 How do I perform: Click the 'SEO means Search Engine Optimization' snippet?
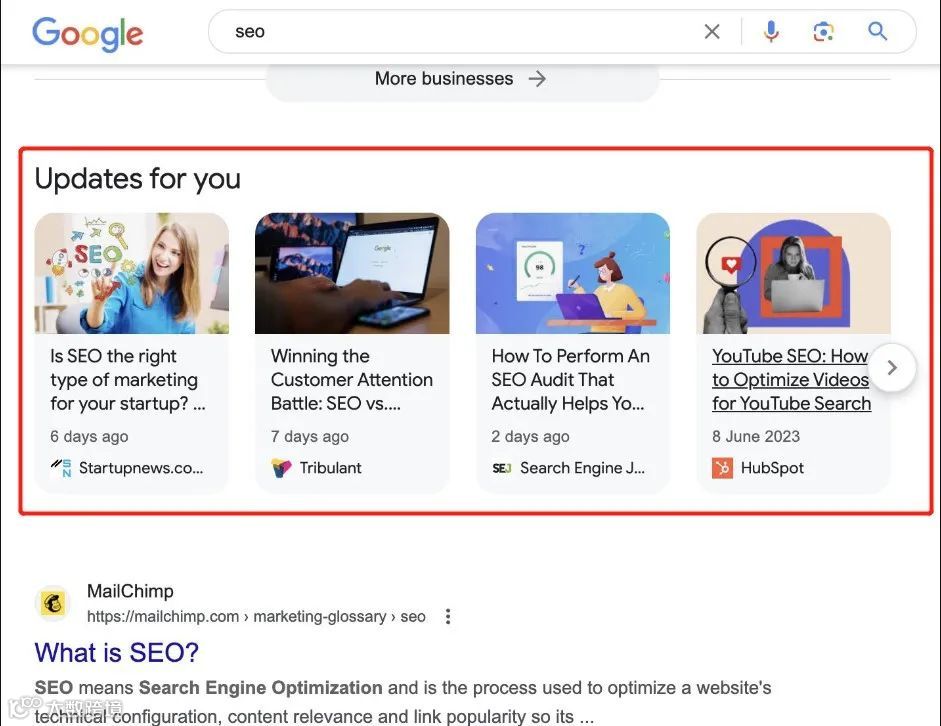403,701
